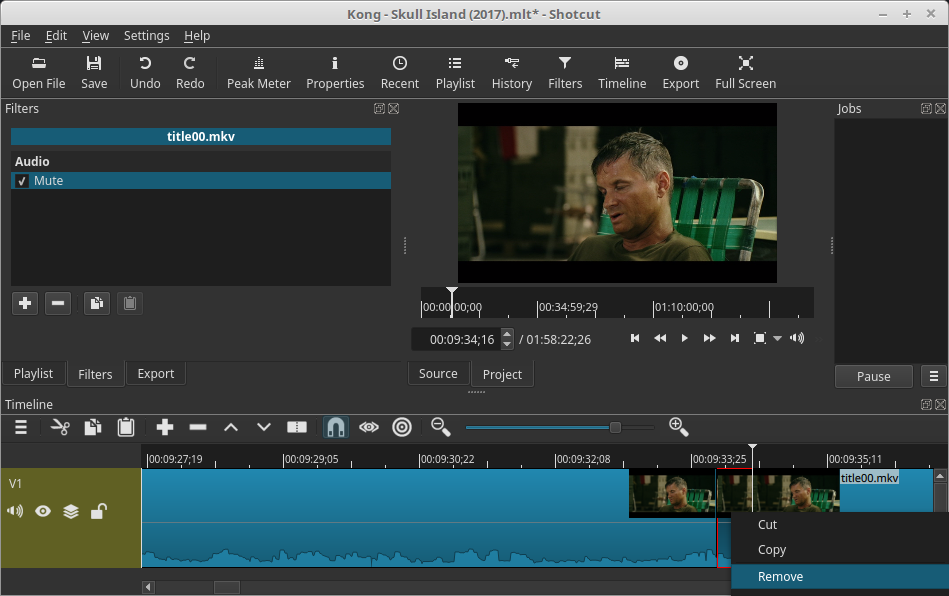Increment timecode with up stepper arrow
This screenshot has width=949, height=596.
[507, 333]
